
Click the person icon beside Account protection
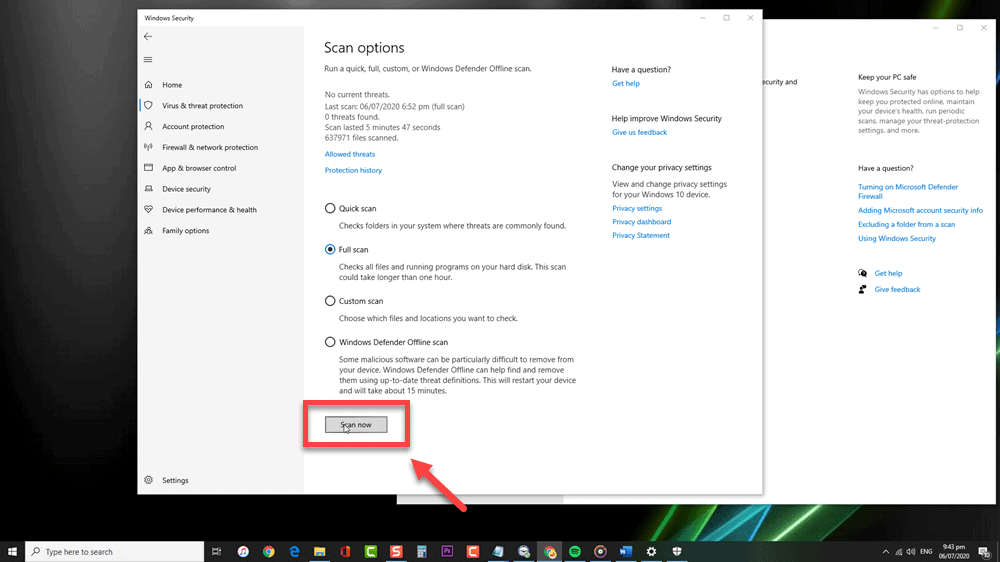coord(149,126)
